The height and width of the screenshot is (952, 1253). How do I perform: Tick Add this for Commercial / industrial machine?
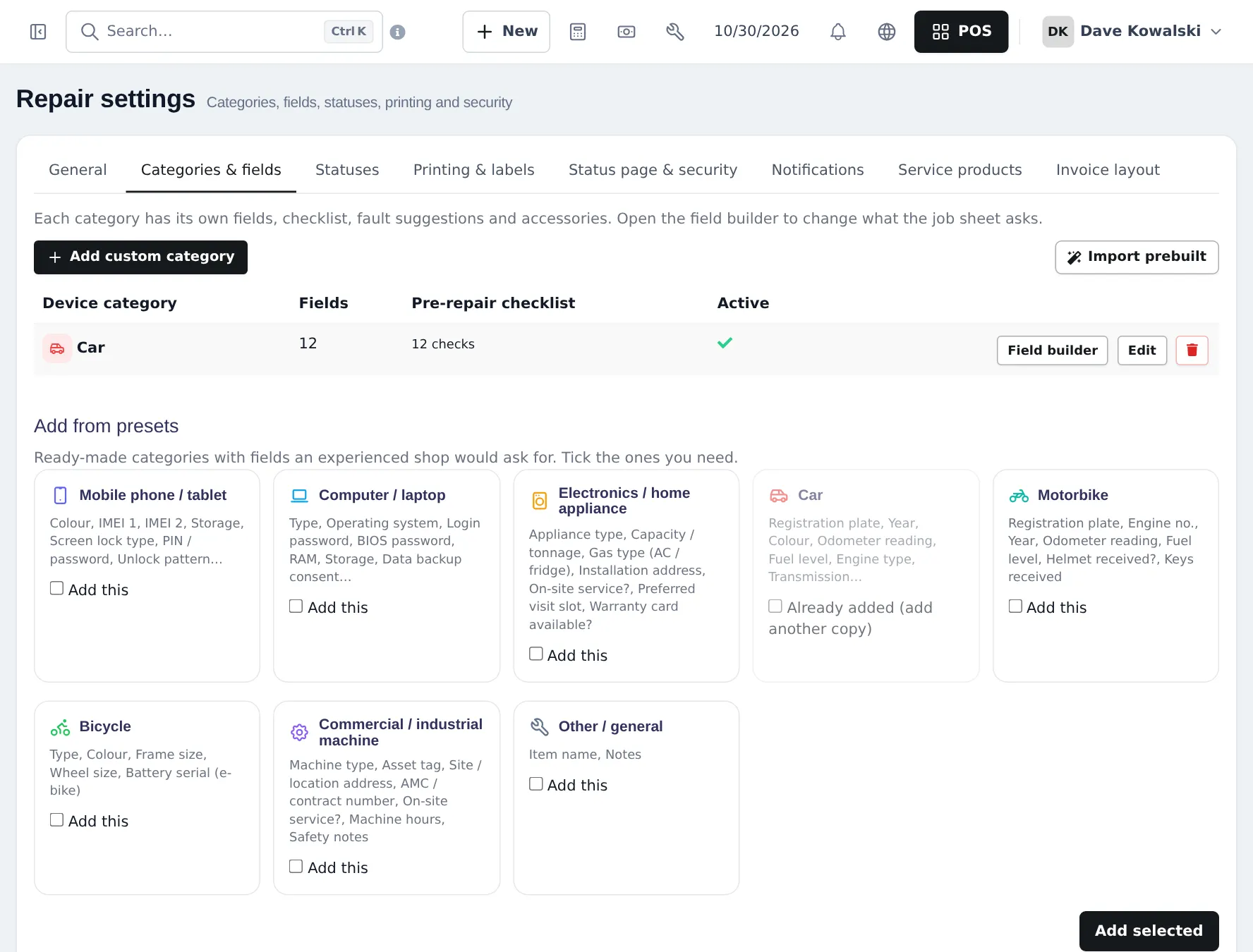coord(296,866)
